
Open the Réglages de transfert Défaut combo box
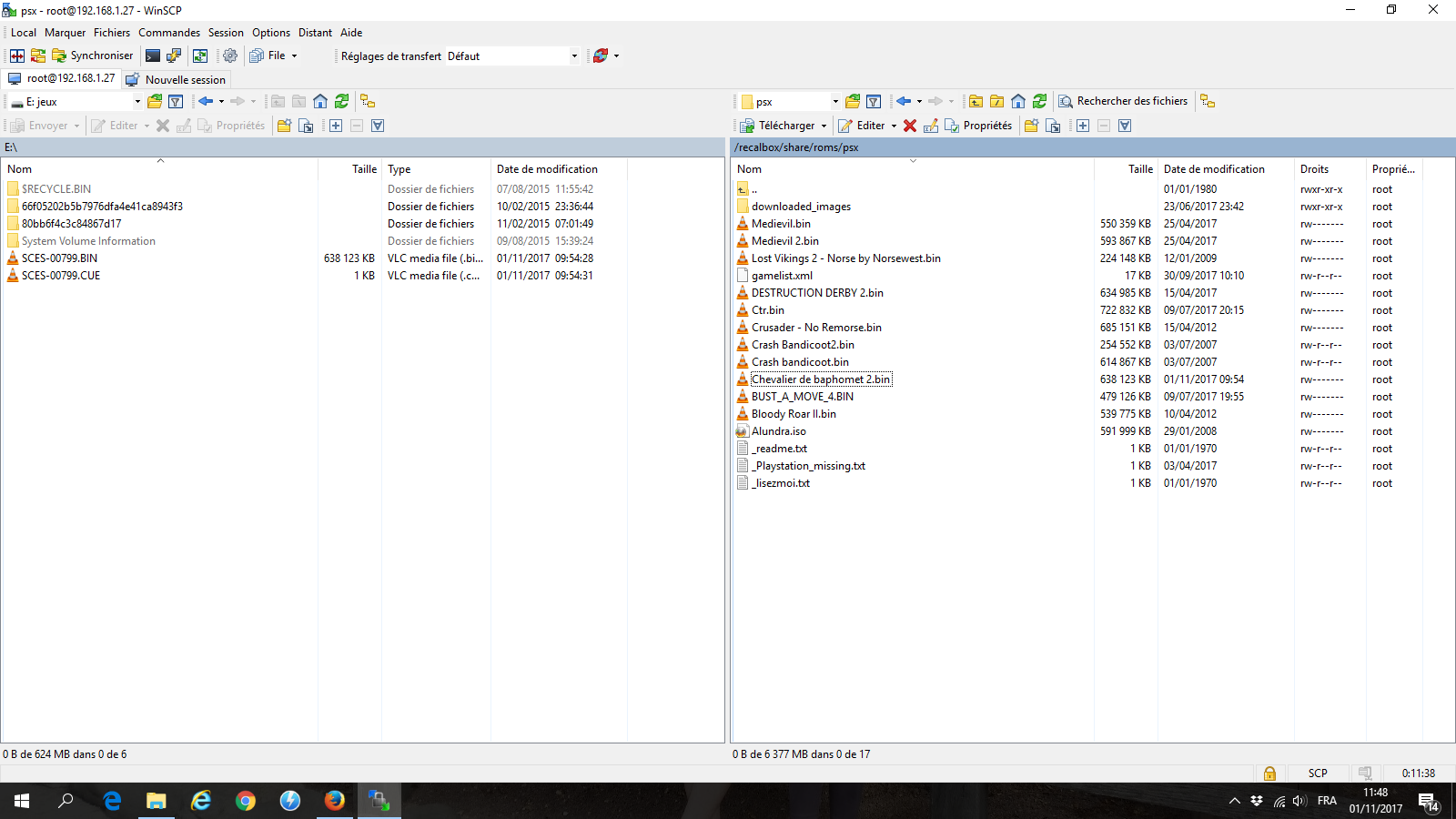512,56
